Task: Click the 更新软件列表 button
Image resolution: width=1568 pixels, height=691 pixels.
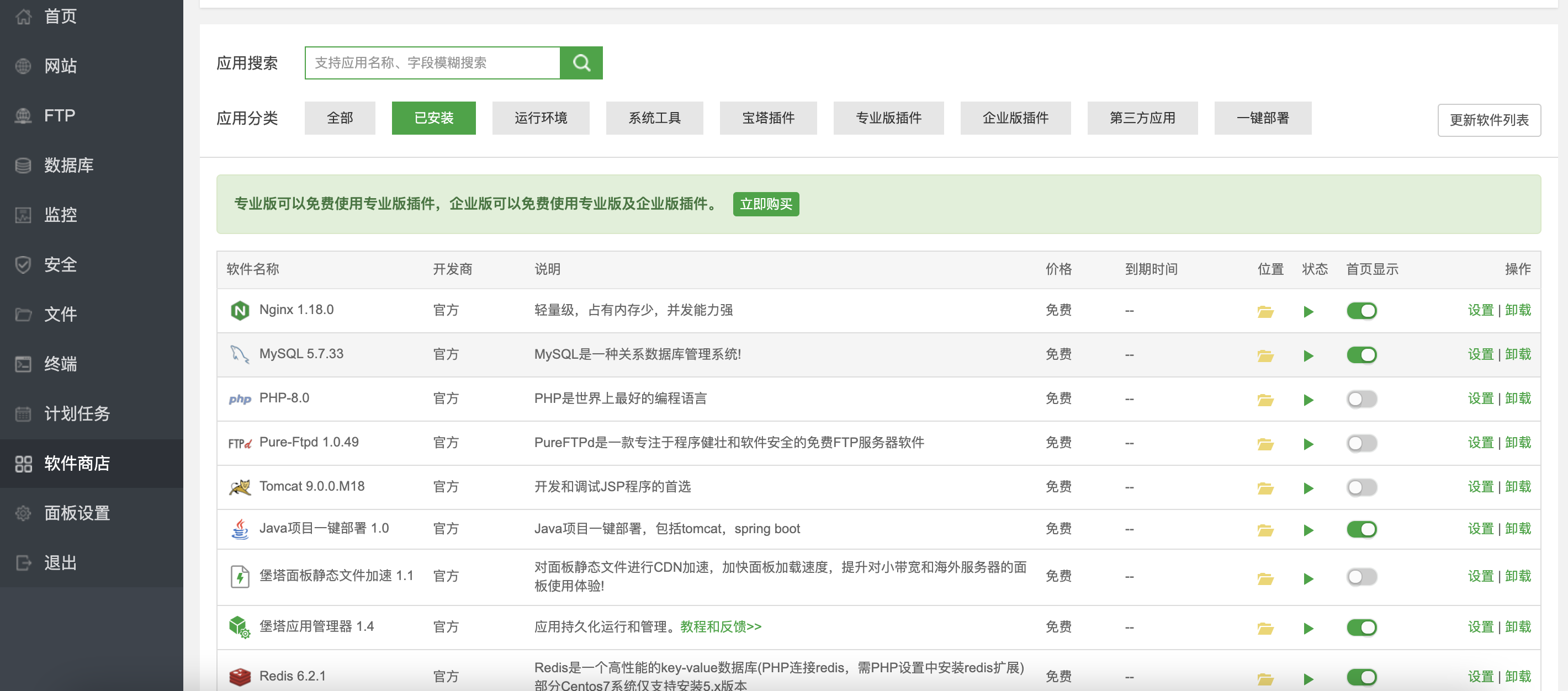Action: click(x=1489, y=120)
